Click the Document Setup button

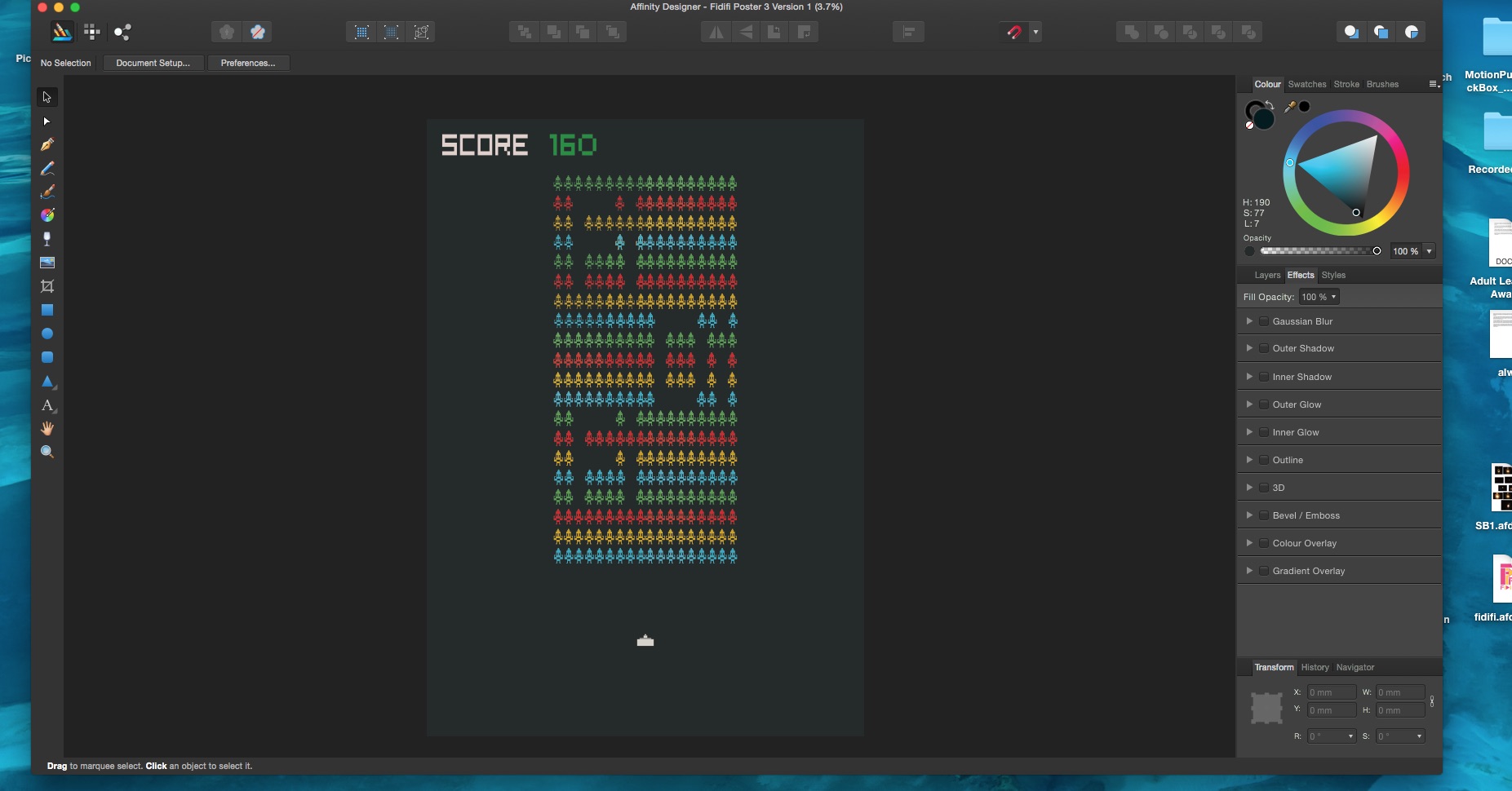153,63
